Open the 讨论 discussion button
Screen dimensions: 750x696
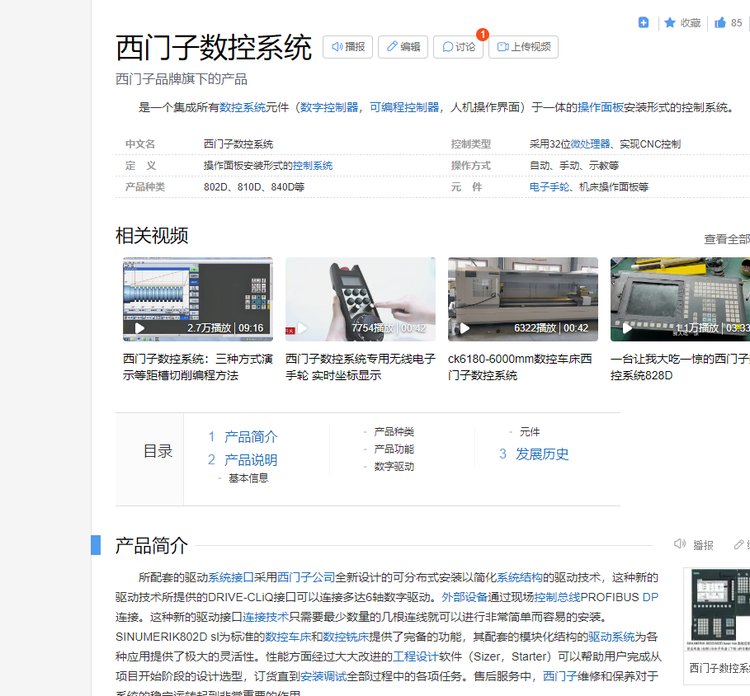tap(458, 47)
